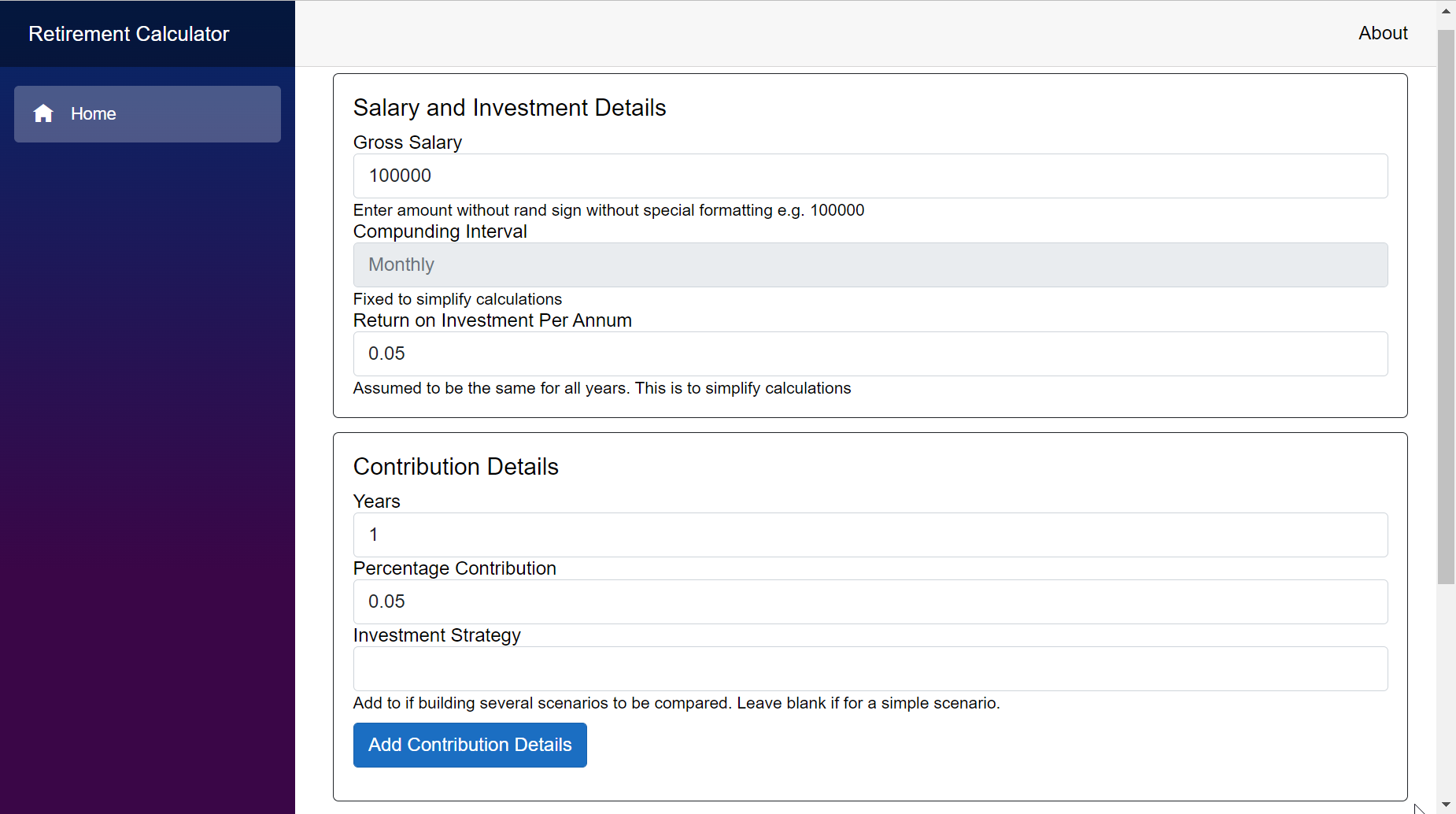
Task: Click the Return on Investment input
Action: (x=870, y=353)
